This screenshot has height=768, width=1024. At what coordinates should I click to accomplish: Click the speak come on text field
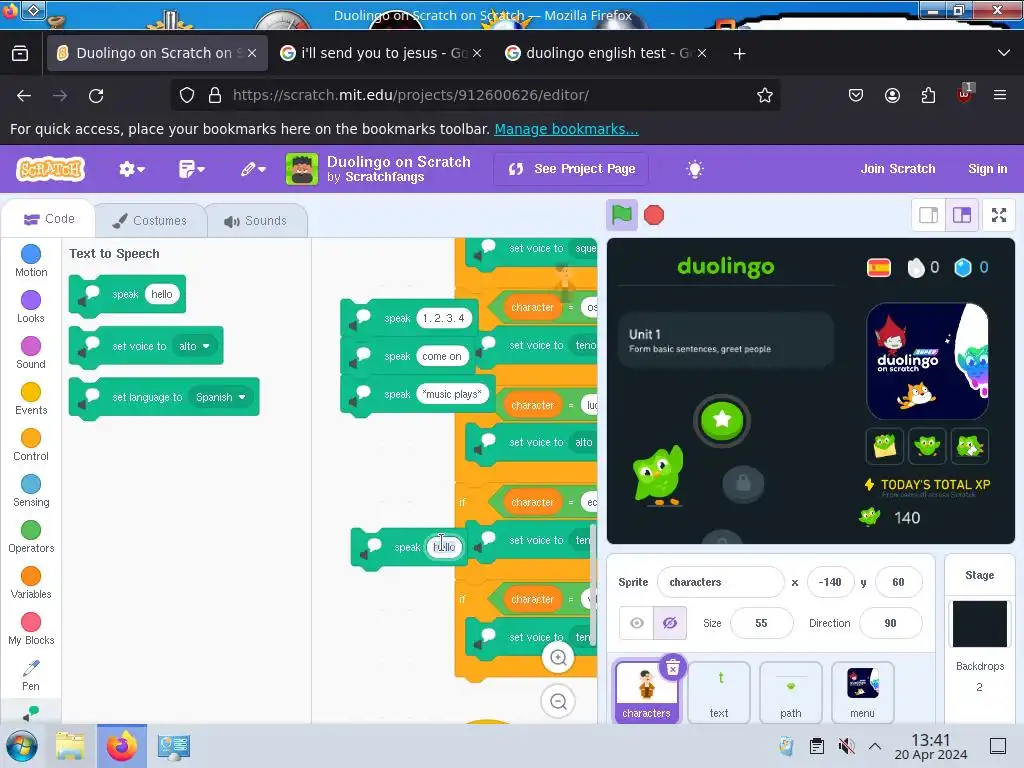click(441, 356)
